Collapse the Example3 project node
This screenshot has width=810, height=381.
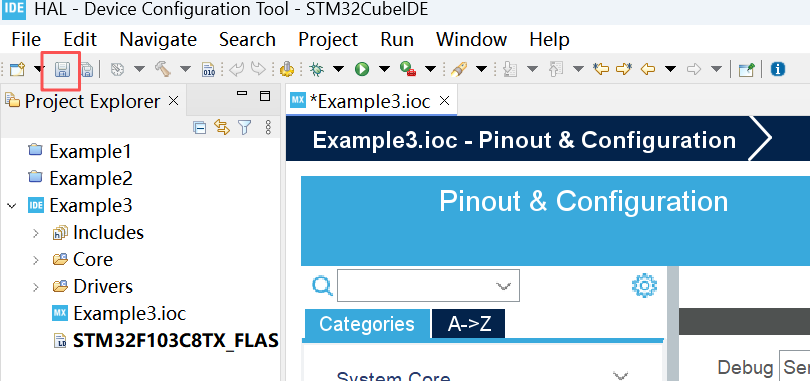tap(12, 206)
